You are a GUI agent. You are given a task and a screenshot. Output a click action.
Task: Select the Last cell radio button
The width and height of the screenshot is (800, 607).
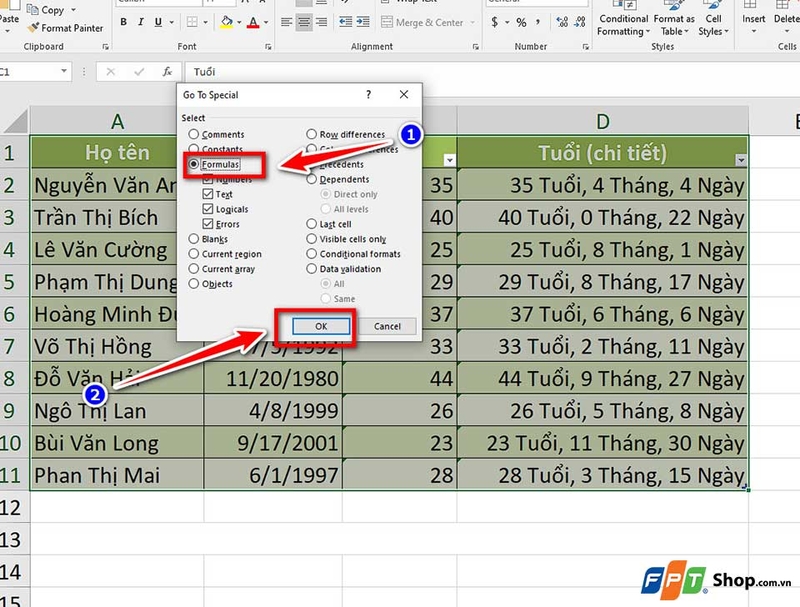click(x=310, y=224)
